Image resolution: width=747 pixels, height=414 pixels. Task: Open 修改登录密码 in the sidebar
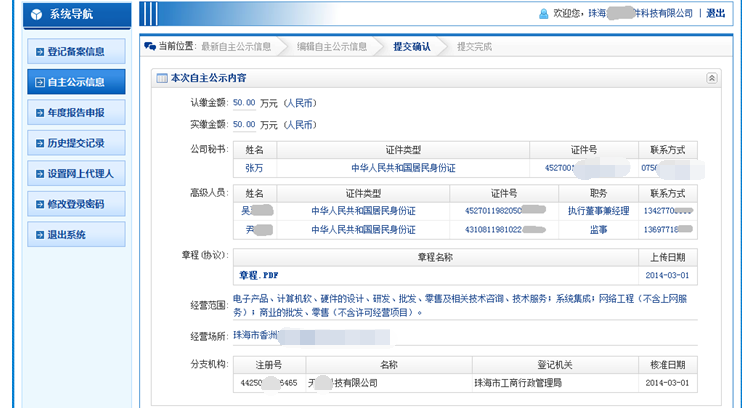click(76, 204)
